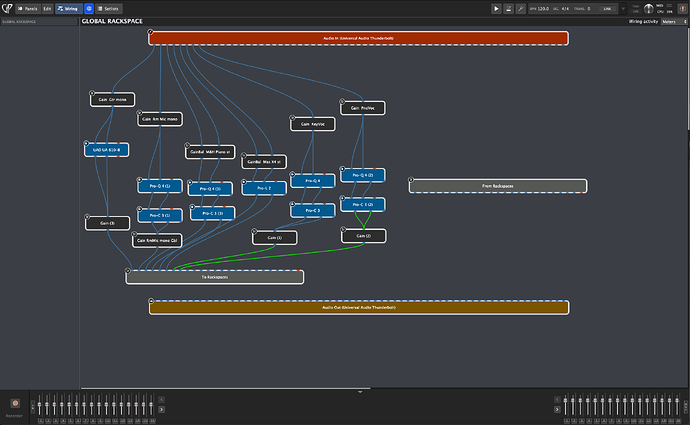The height and width of the screenshot is (425, 690).
Task: Select the From Rackspaces block
Action: [498, 186]
